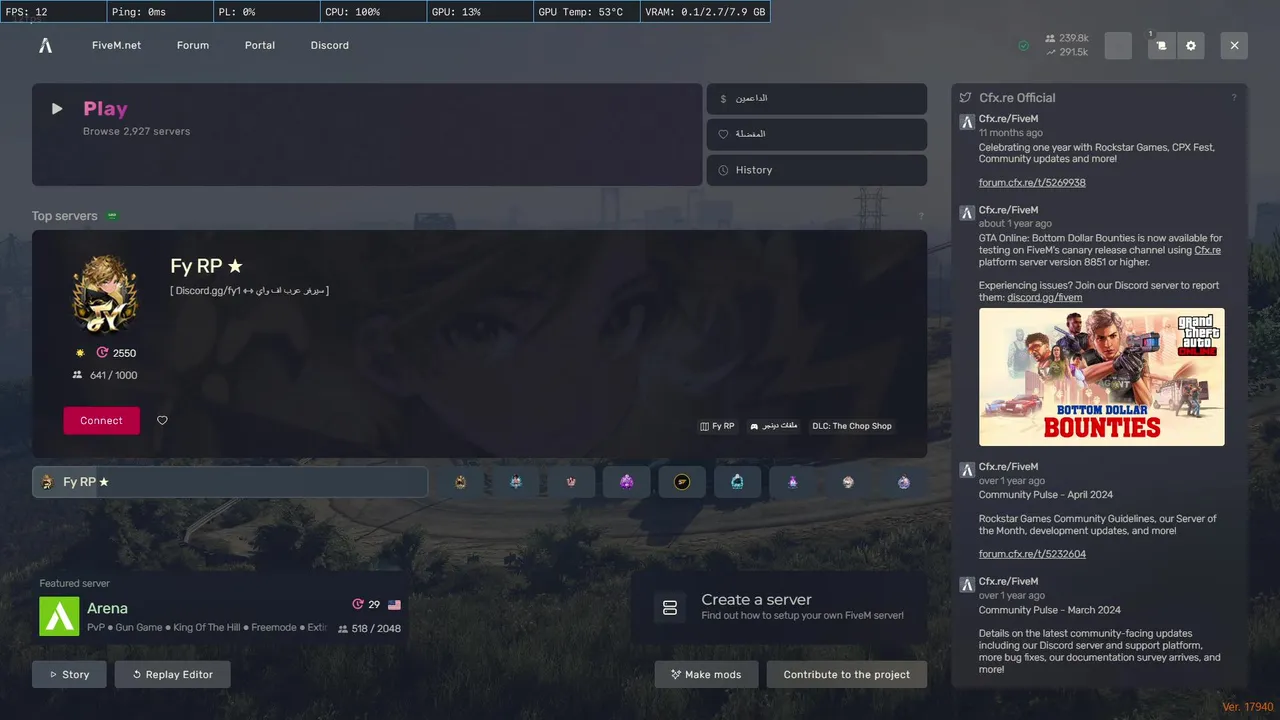Image resolution: width=1280 pixels, height=720 pixels.
Task: Click the question mark in Cfx.re Official panel
Action: click(x=1234, y=98)
